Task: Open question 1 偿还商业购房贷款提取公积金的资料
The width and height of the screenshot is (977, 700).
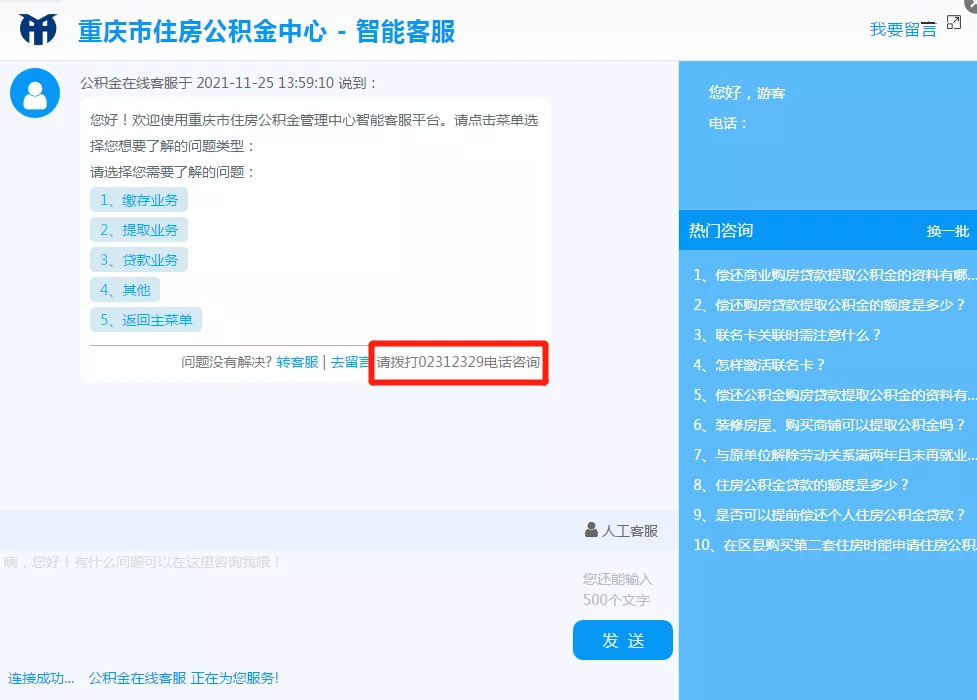Action: pos(835,275)
